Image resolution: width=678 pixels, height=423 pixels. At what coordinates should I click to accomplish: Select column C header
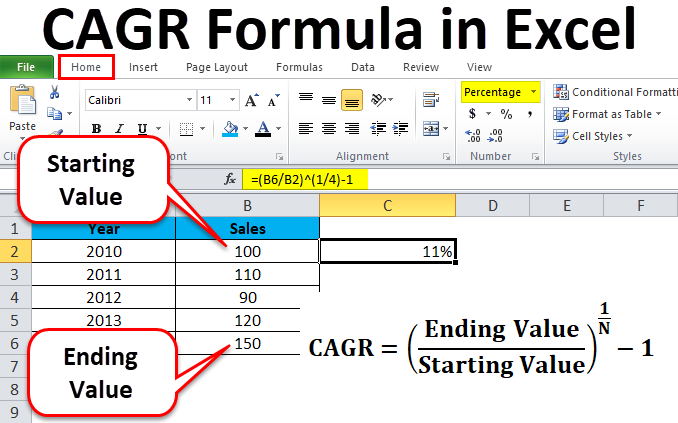click(x=387, y=205)
